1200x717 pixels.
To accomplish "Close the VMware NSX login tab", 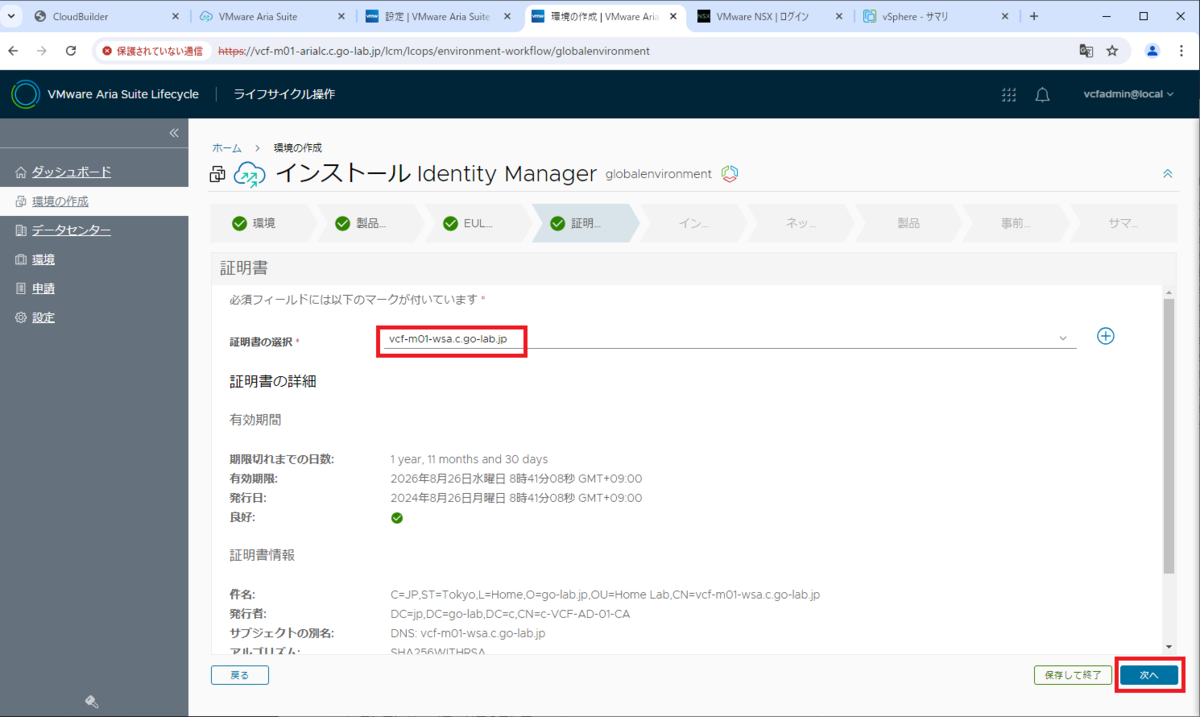I will (840, 16).
